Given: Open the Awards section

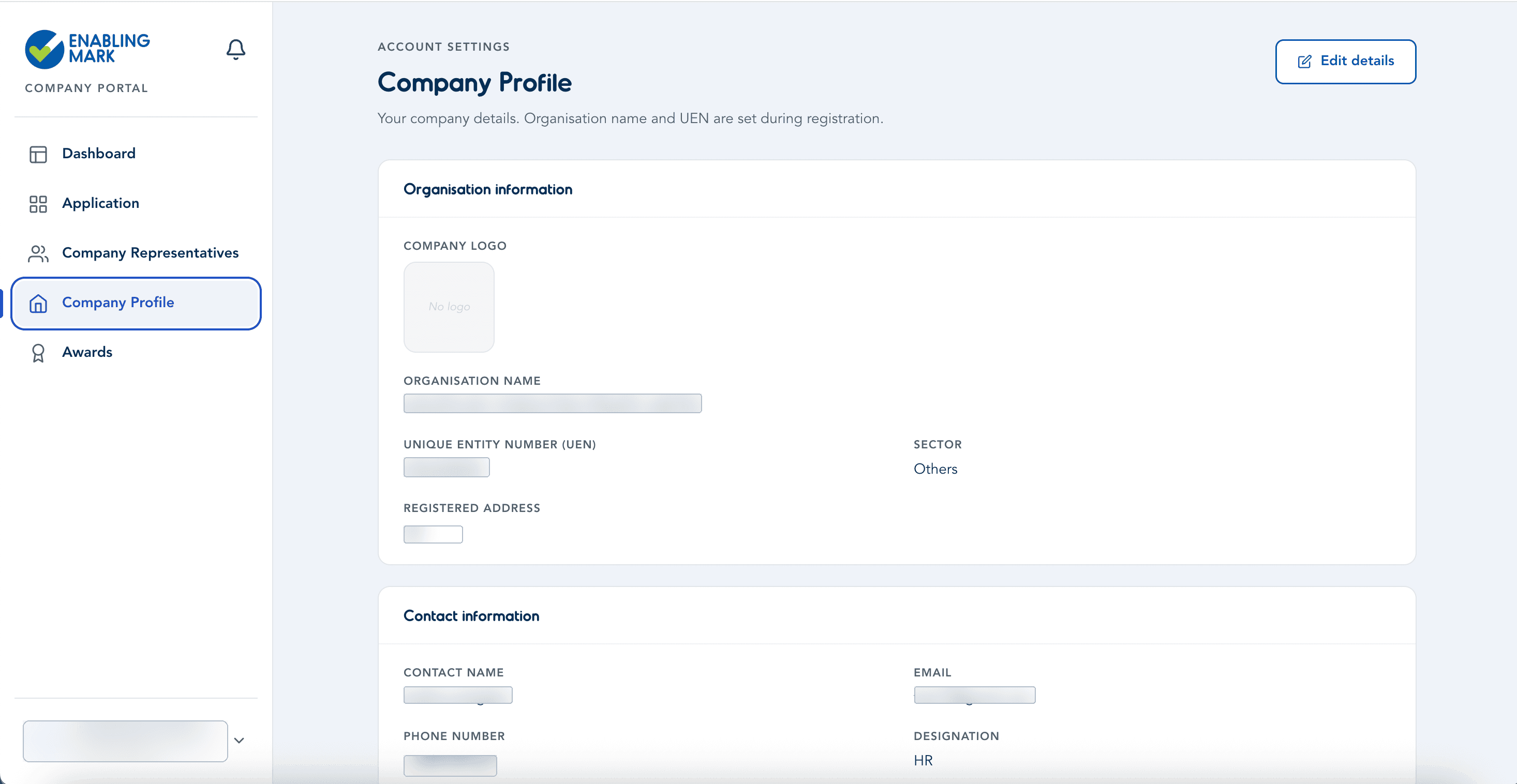Looking at the screenshot, I should point(136,353).
